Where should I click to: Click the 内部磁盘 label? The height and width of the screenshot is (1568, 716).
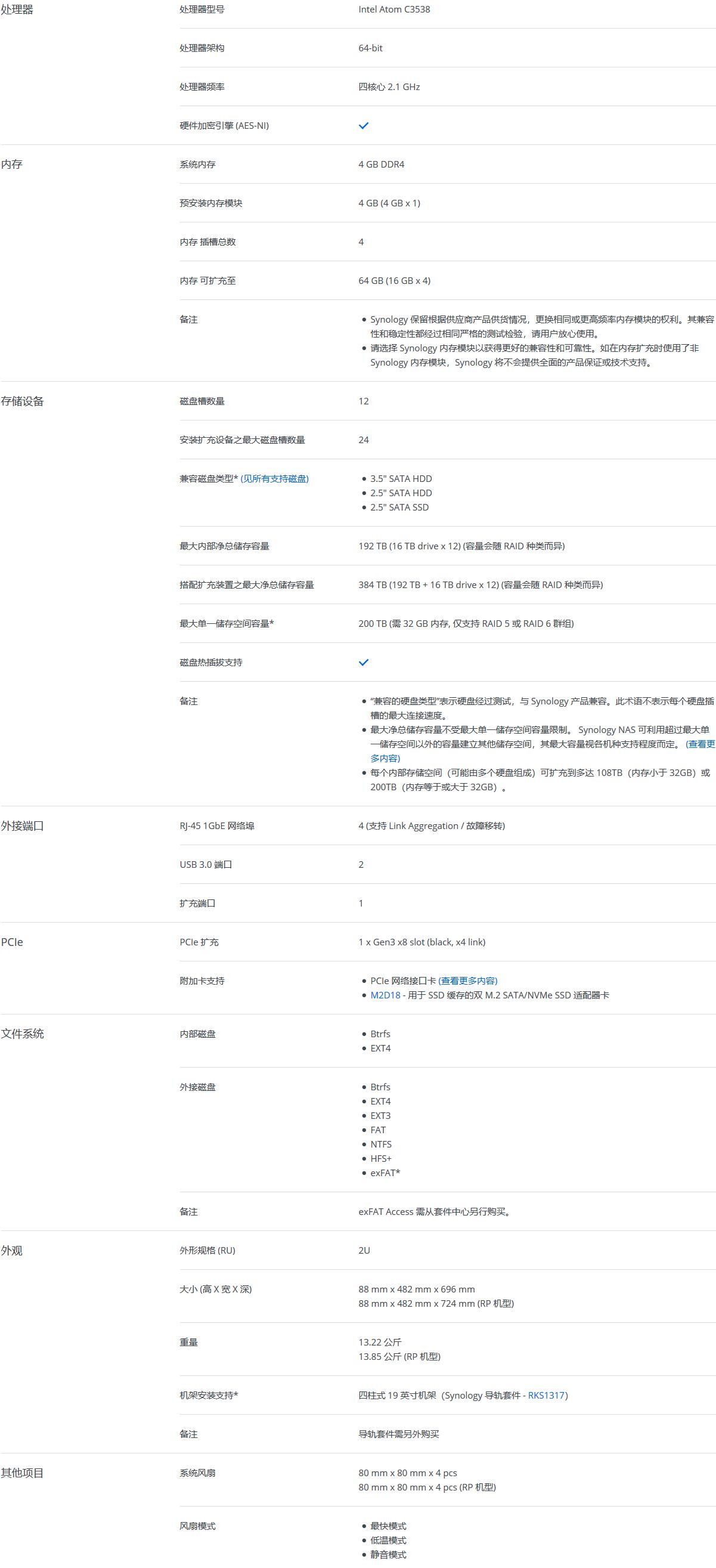pyautogui.click(x=198, y=1034)
